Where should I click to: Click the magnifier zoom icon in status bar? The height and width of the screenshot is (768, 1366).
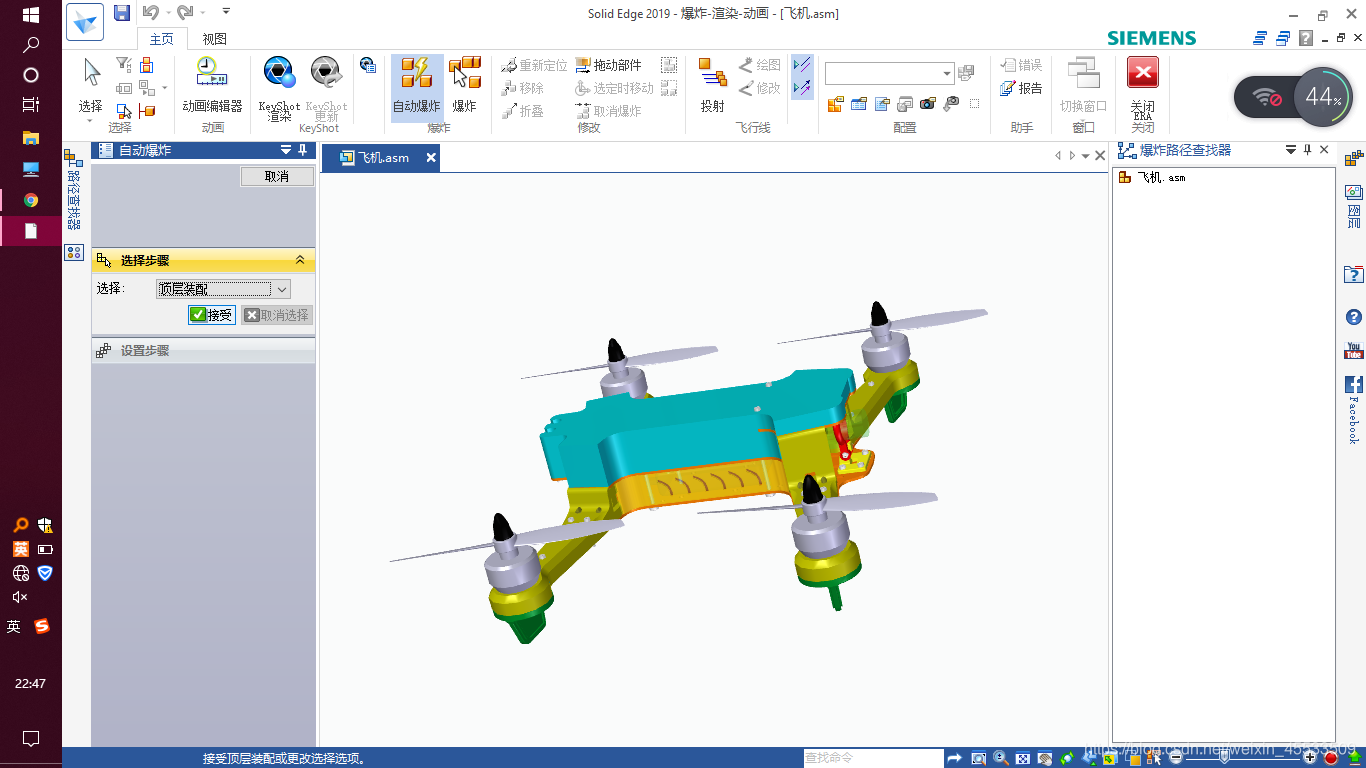click(1000, 758)
